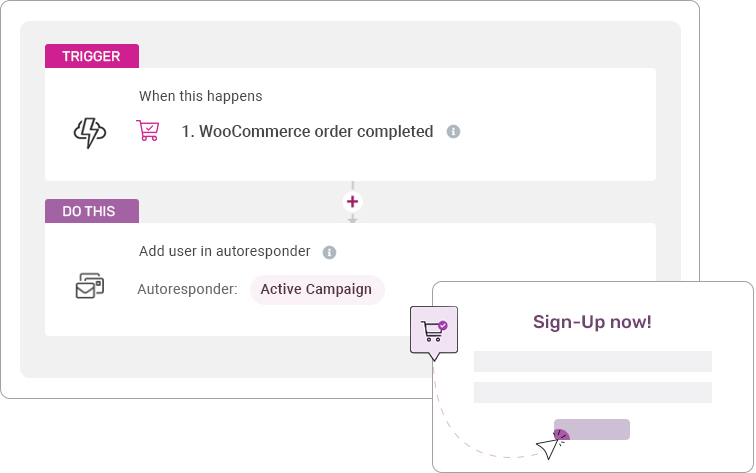Open info tooltip beside WooCommerce order completed
This screenshot has height=473, width=756.
(453, 131)
